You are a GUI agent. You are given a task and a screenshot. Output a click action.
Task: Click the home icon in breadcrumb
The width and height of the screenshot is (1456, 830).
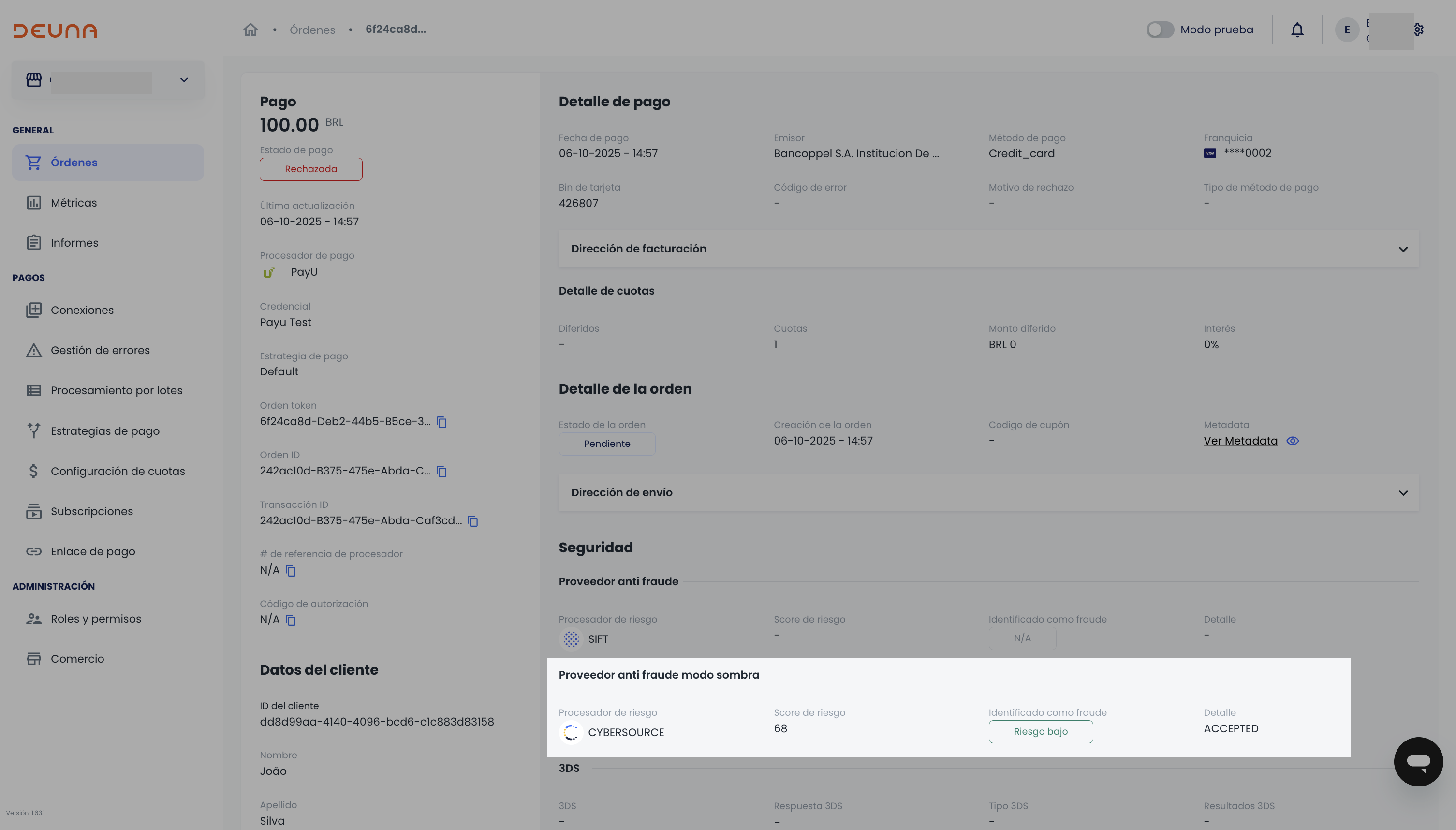pos(250,30)
